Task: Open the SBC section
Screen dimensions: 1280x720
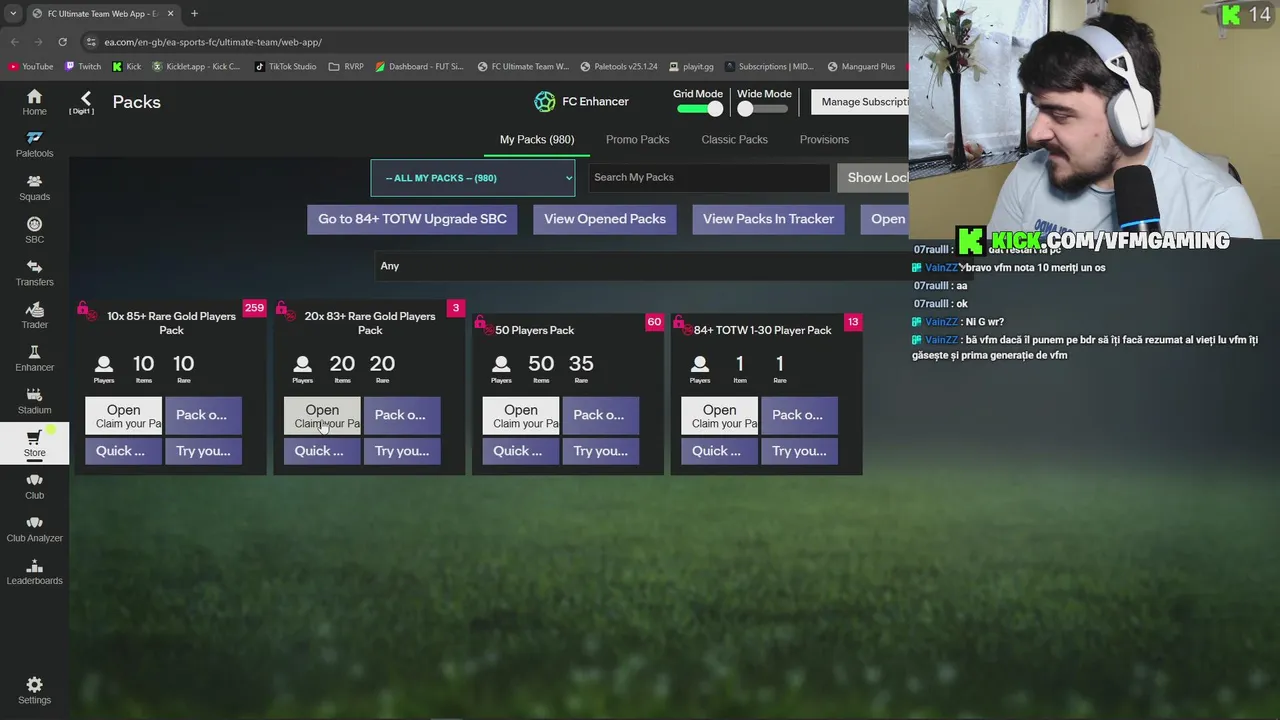Action: tap(34, 230)
